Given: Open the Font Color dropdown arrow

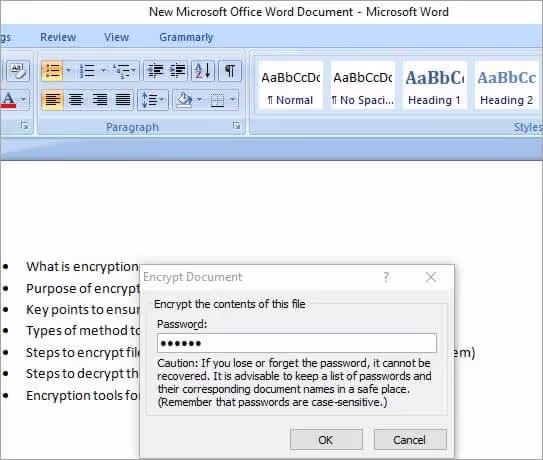Looking at the screenshot, I should pyautogui.click(x=23, y=100).
